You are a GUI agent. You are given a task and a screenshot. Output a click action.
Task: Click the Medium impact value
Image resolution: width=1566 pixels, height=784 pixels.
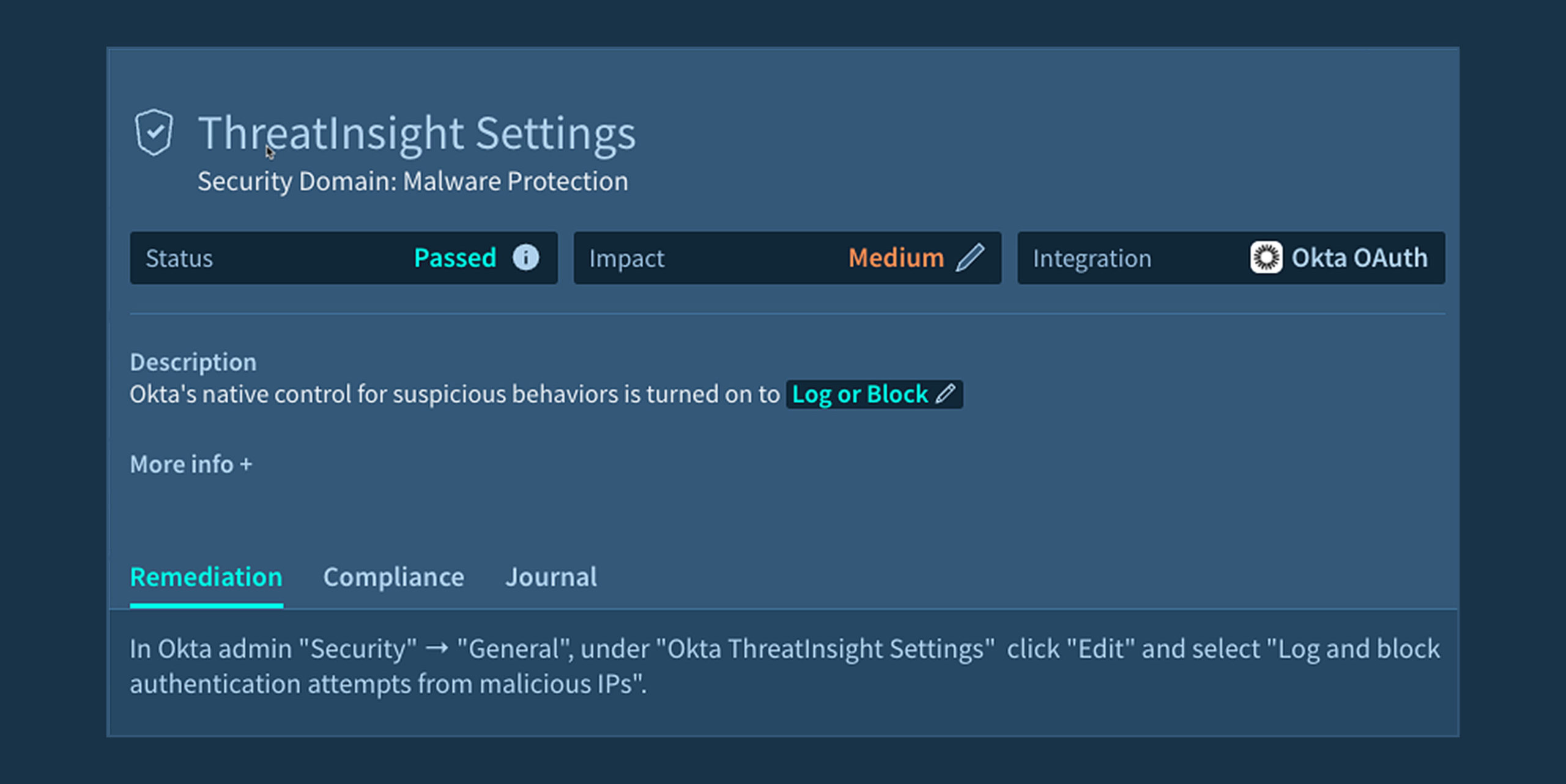coord(896,257)
